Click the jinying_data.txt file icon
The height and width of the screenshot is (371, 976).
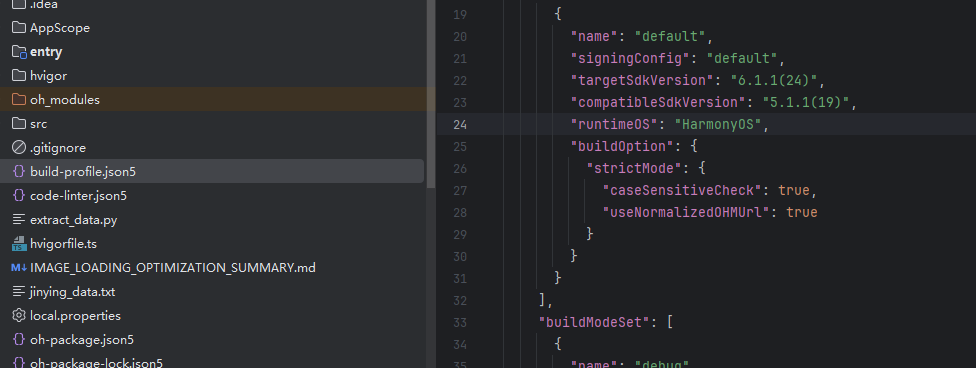19,292
